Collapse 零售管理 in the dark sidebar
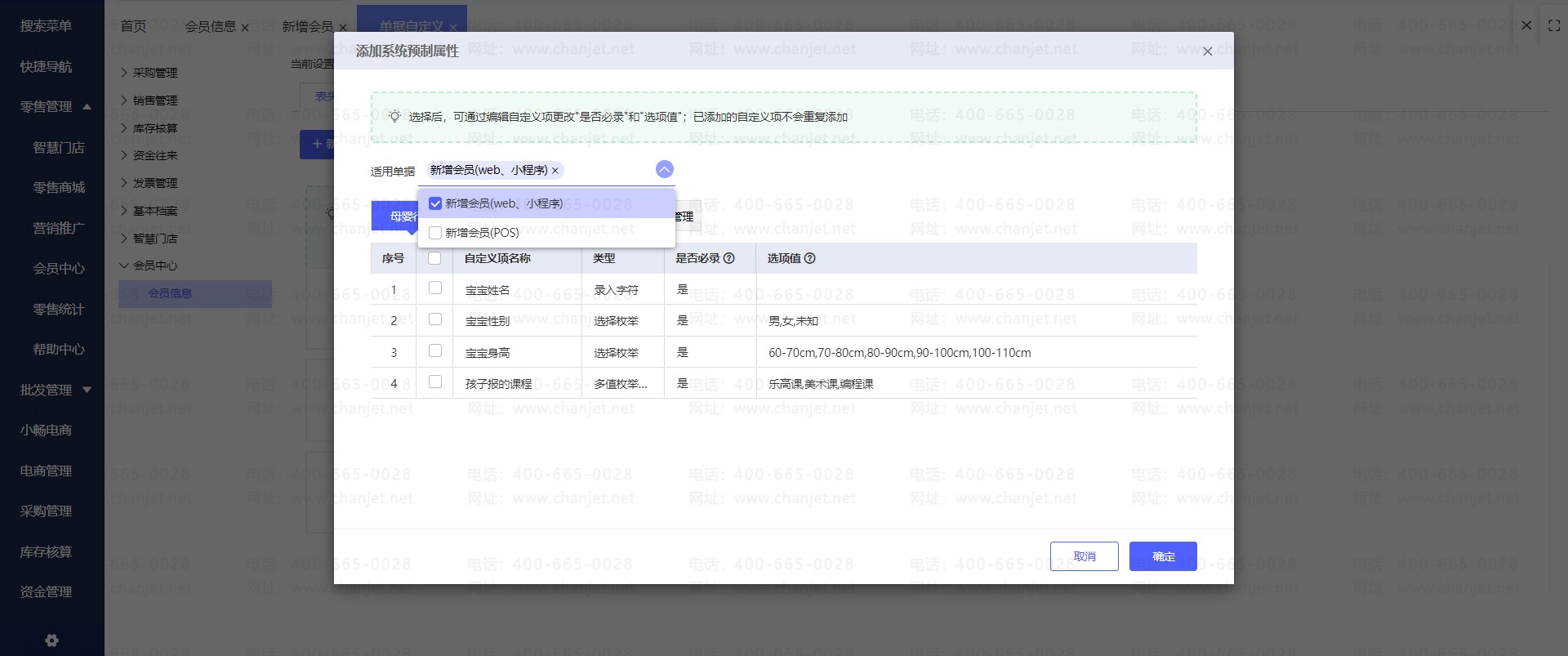The height and width of the screenshot is (656, 1568). [x=87, y=107]
